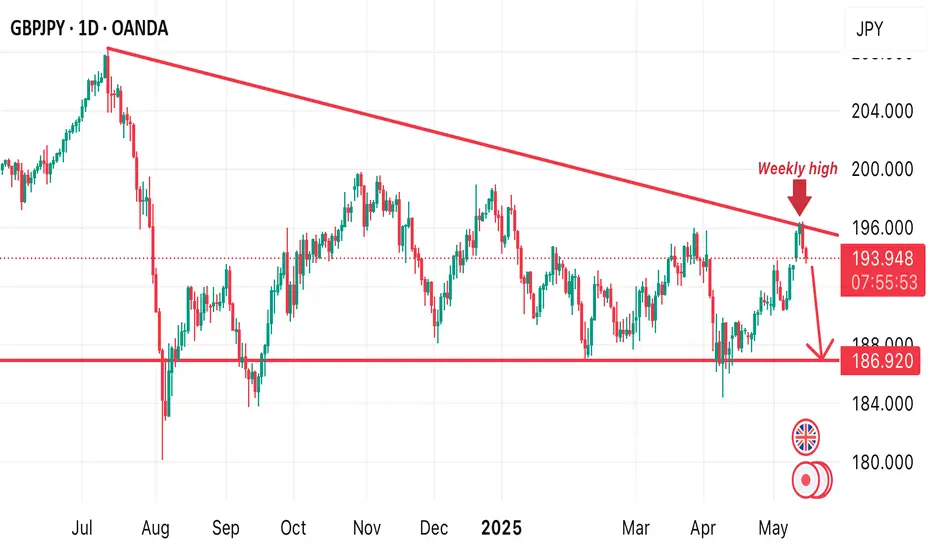The height and width of the screenshot is (550, 932).
Task: Click the GBPJPY symbol title
Action: pyautogui.click(x=37, y=28)
